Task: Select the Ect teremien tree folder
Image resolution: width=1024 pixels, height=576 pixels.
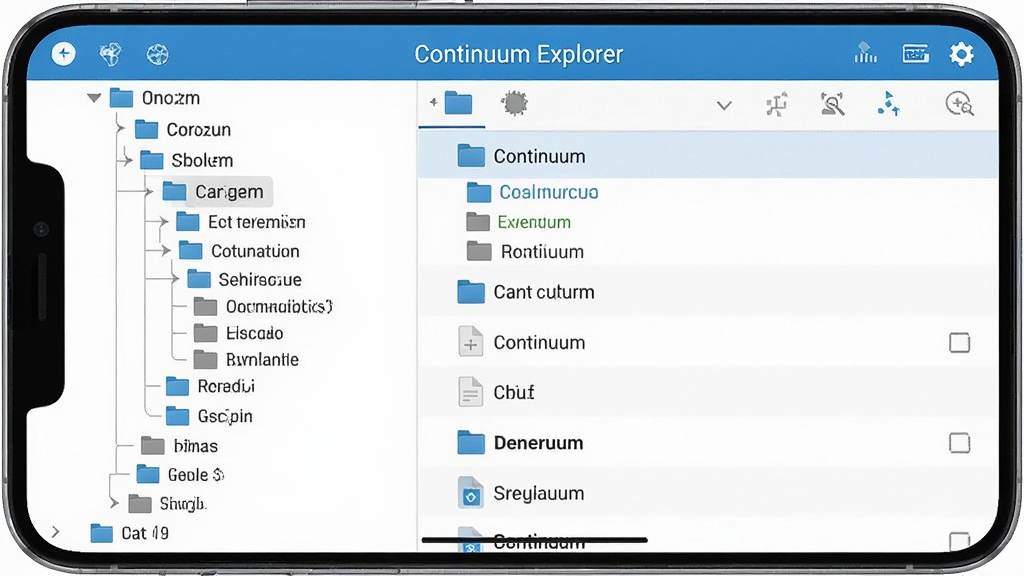Action: [x=241, y=222]
